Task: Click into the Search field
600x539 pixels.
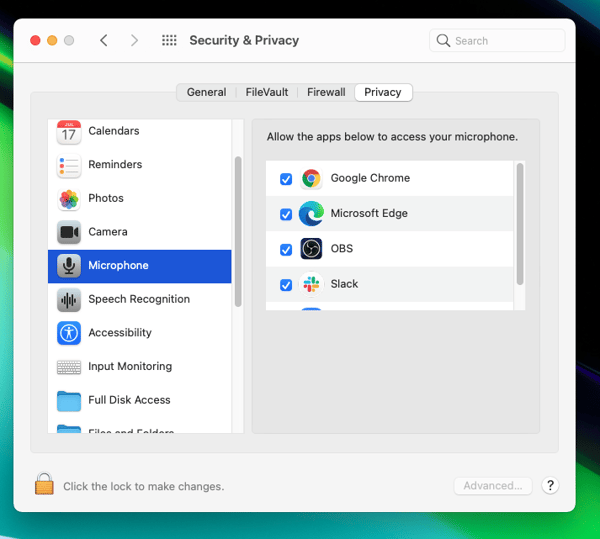Action: tap(497, 41)
